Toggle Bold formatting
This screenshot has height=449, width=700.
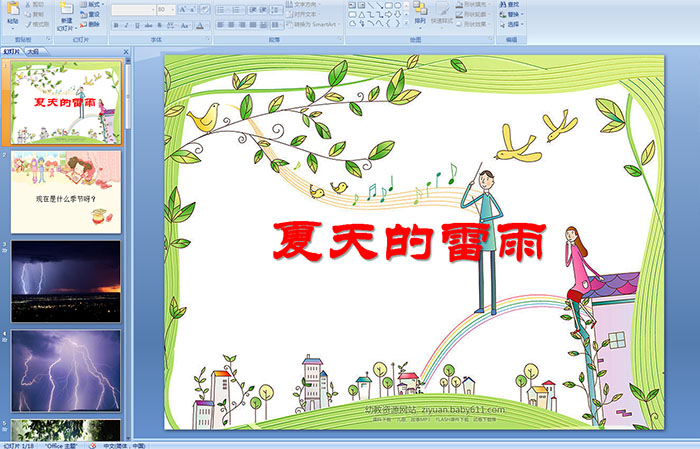[x=116, y=25]
